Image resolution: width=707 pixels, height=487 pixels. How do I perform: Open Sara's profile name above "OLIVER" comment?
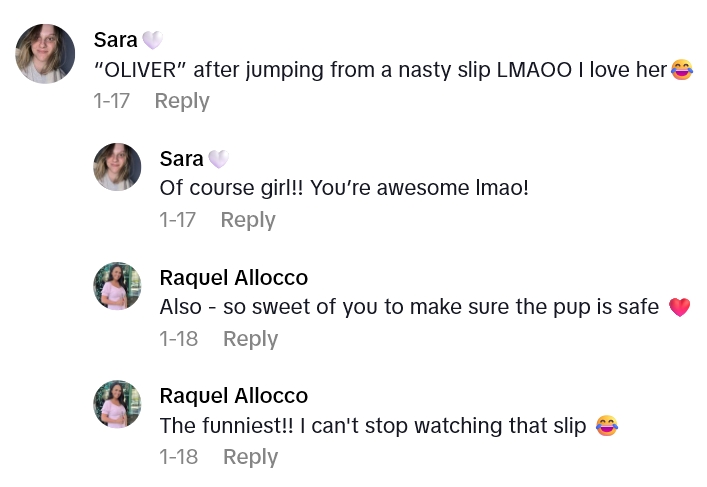coord(115,40)
